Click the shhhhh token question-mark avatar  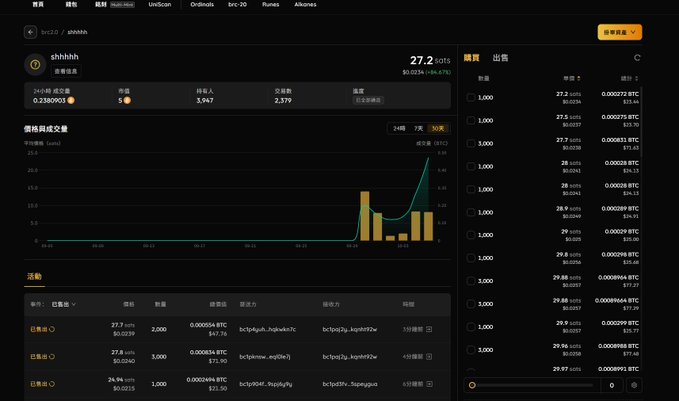(35, 65)
